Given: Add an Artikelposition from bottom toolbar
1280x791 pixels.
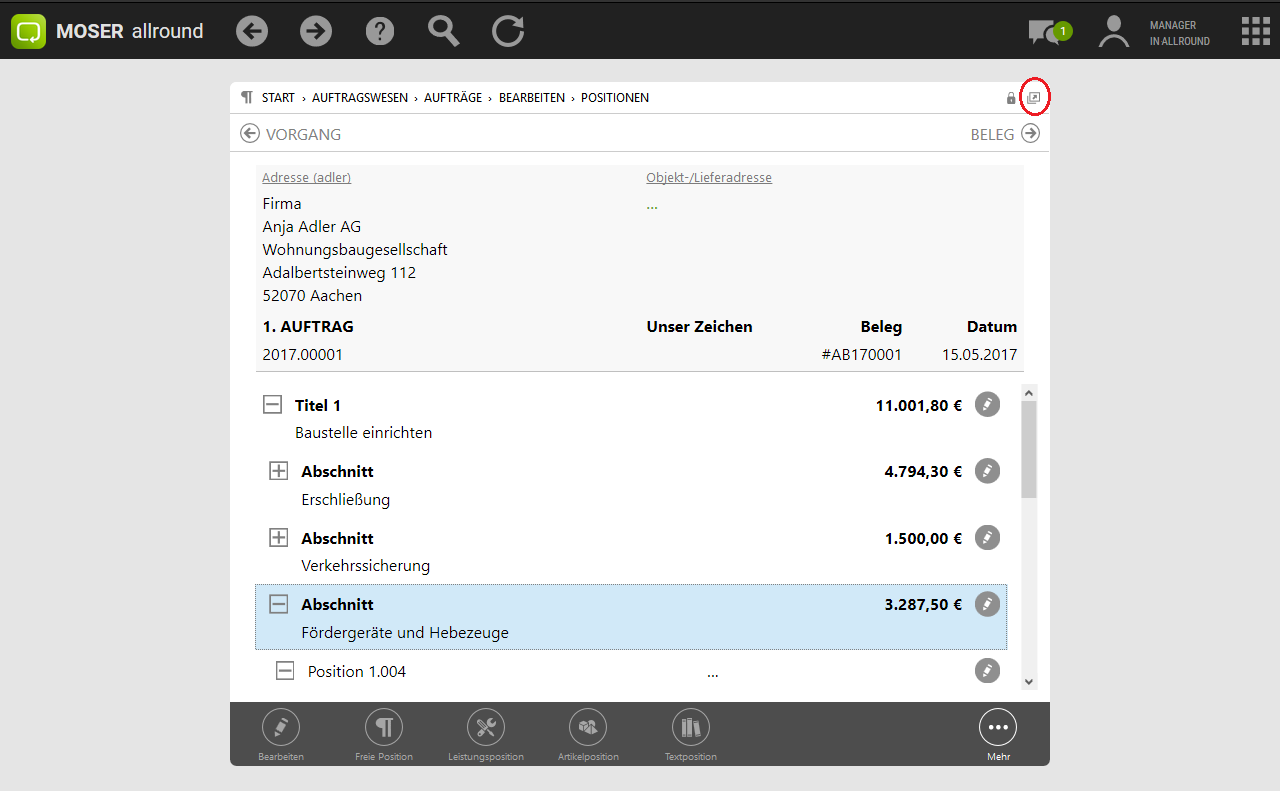Looking at the screenshot, I should (x=588, y=728).
